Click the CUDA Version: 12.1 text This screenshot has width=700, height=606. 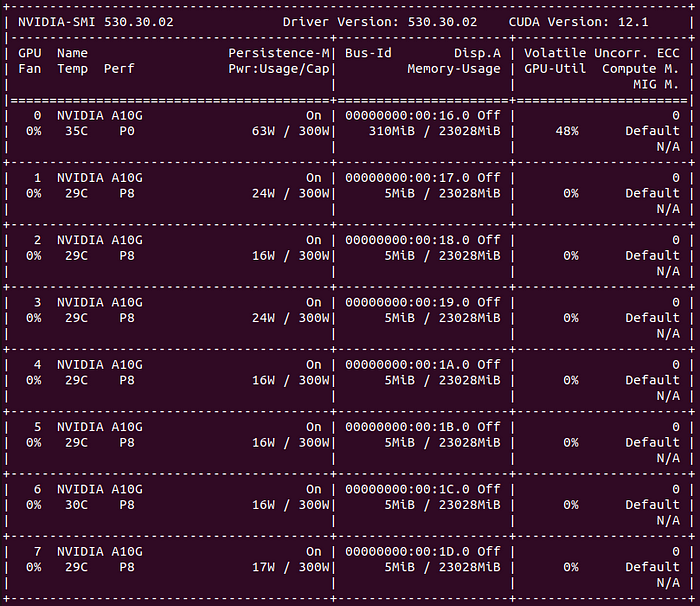(579, 22)
